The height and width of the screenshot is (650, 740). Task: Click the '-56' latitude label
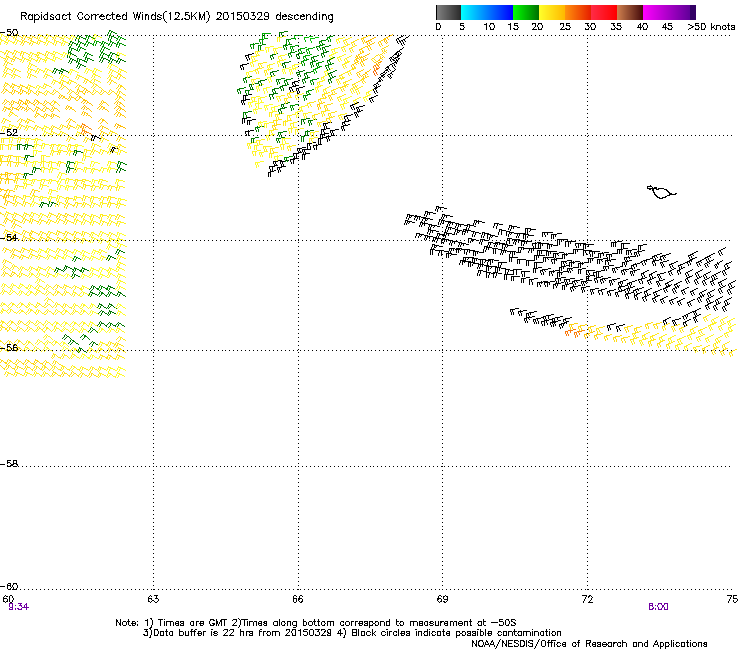pyautogui.click(x=9, y=347)
